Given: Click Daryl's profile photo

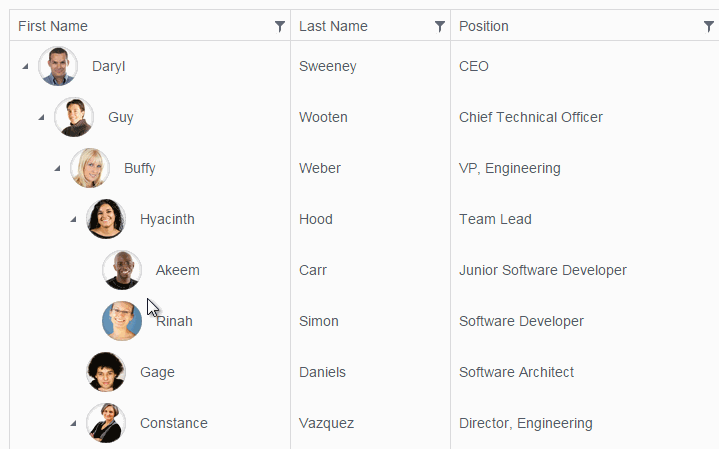Looking at the screenshot, I should (58, 67).
